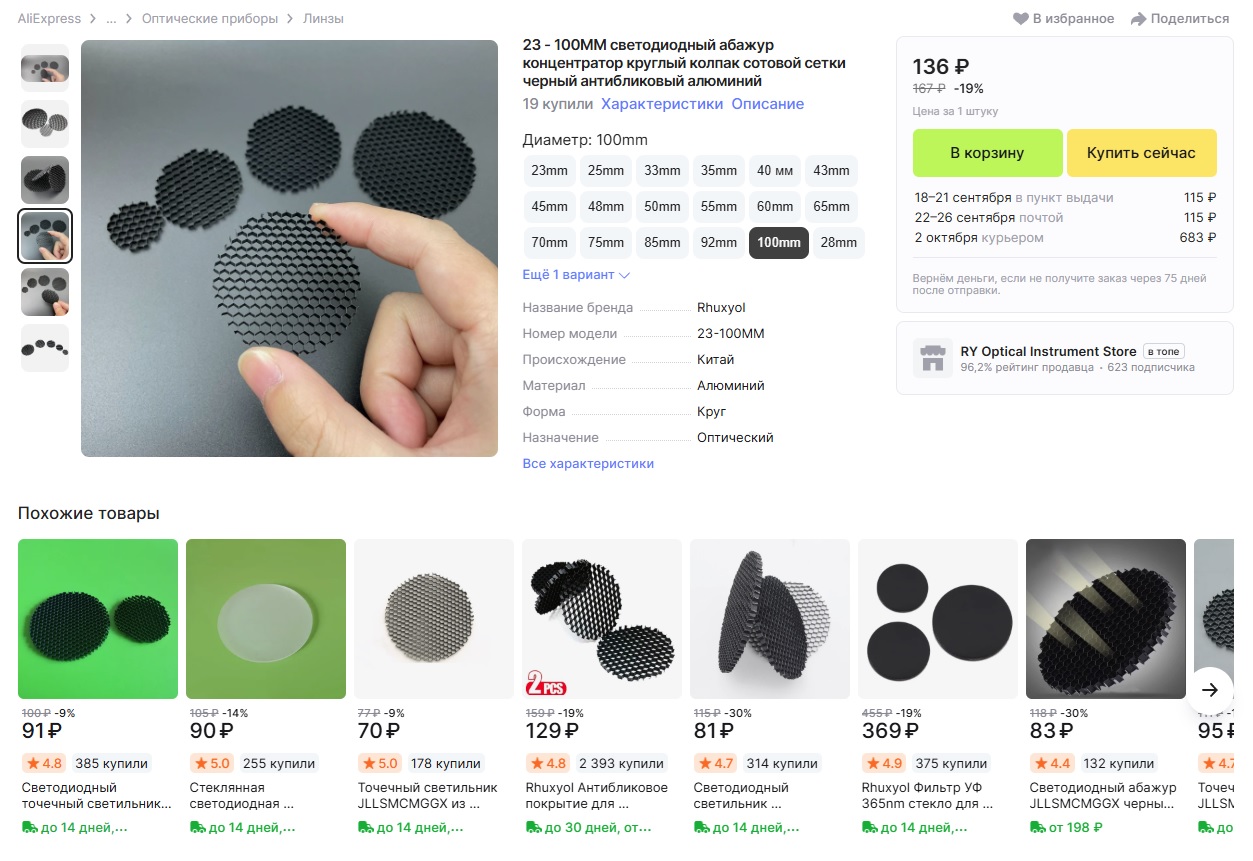Click the next arrow in similar products
The width and height of the screenshot is (1253, 861).
click(x=1210, y=690)
